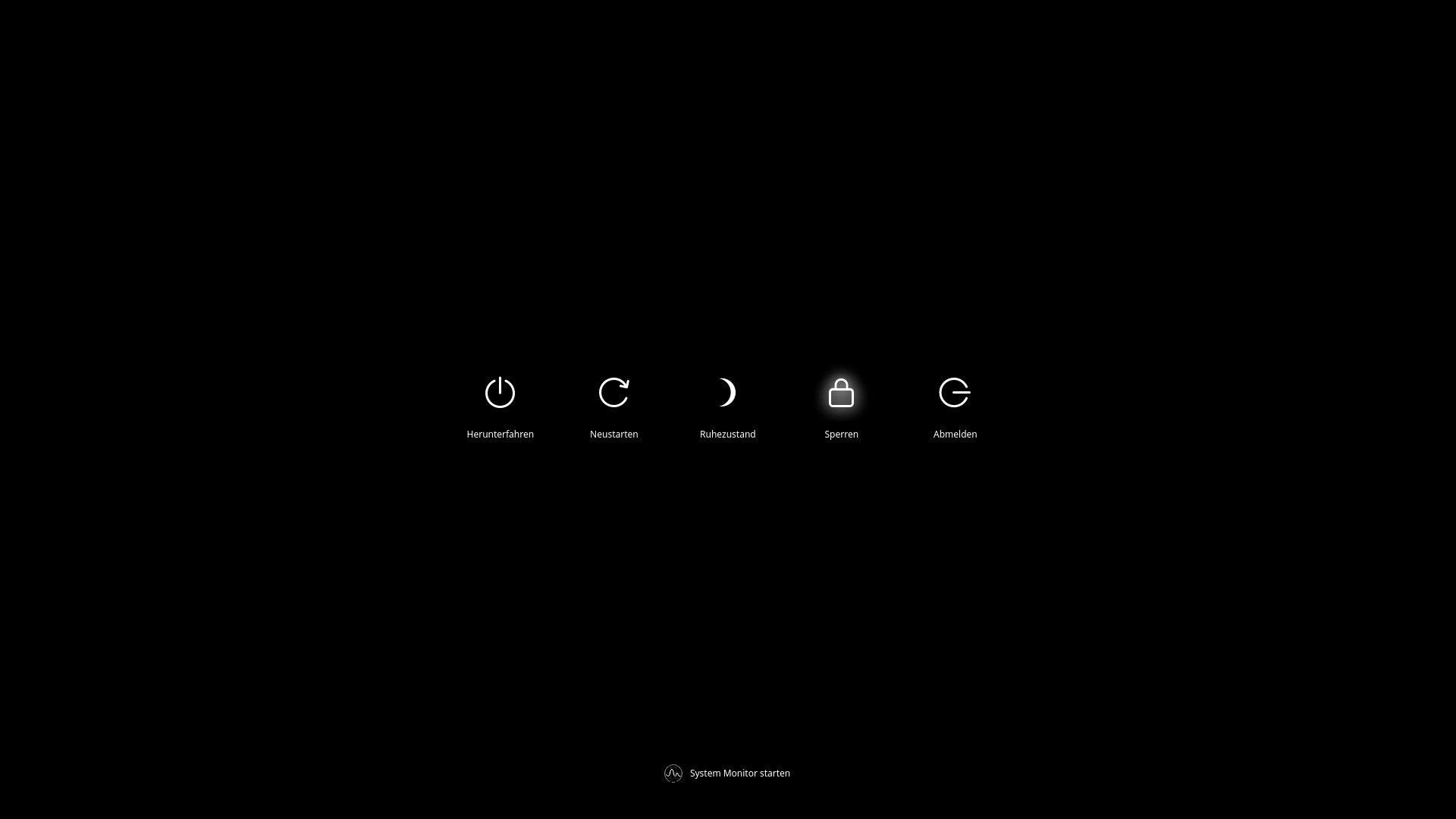Click the Abmelden (Sign out) icon
Viewport: 1456px width, 819px height.
point(955,392)
